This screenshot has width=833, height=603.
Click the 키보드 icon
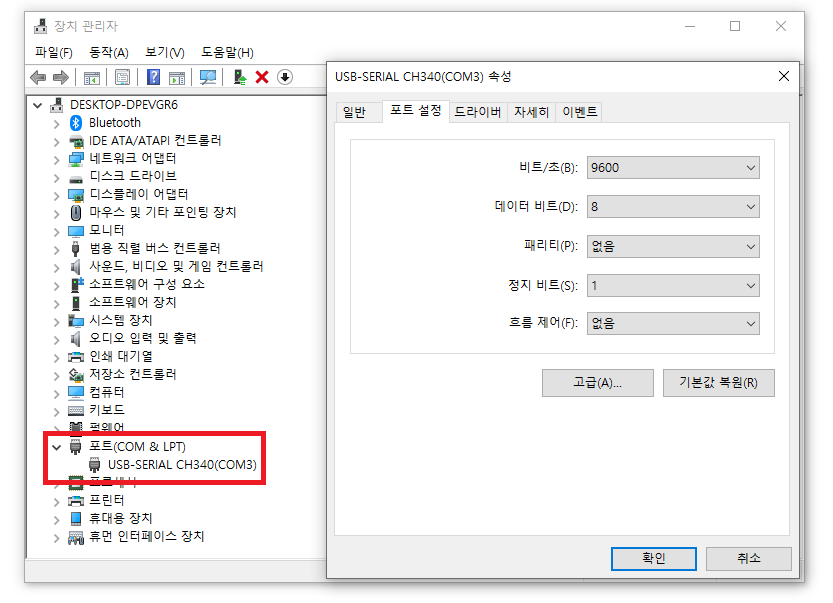click(76, 411)
